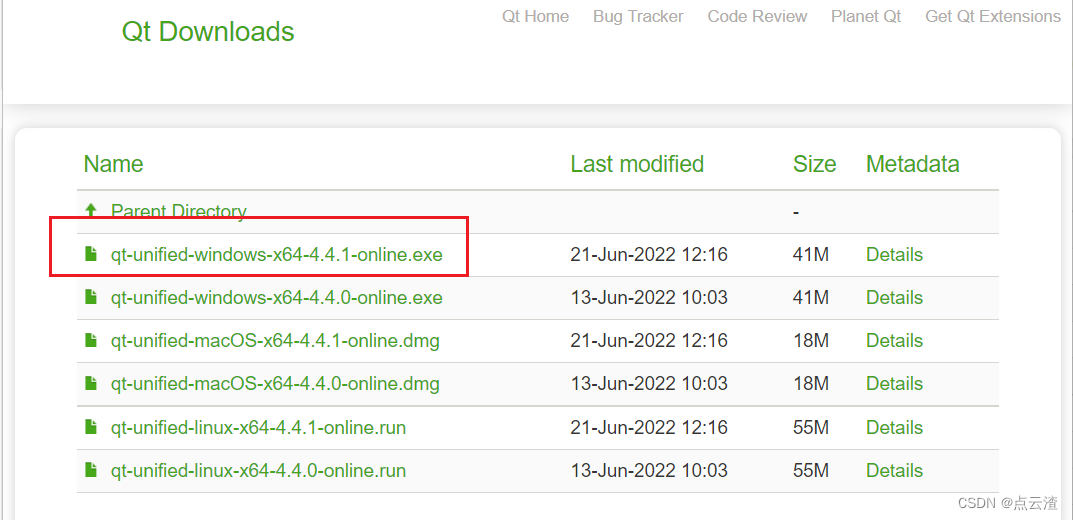The width and height of the screenshot is (1073, 520).
Task: Open Details for windows-x64-4.4.0 installer
Action: 894,298
